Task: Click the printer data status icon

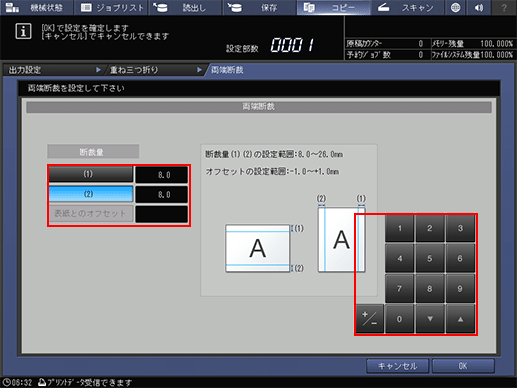Action: [x=42, y=382]
